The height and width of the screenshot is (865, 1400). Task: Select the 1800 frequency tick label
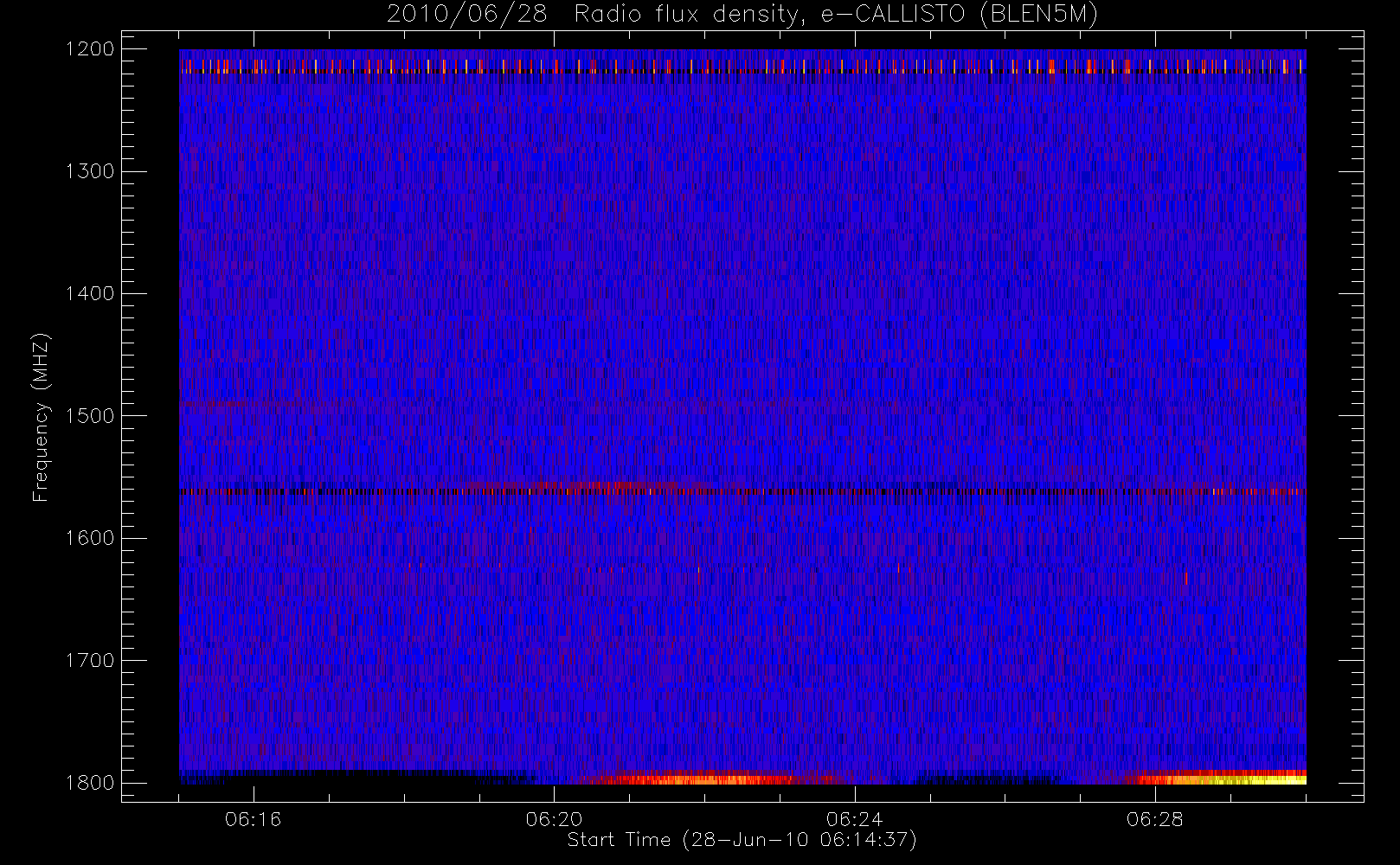pos(89,783)
